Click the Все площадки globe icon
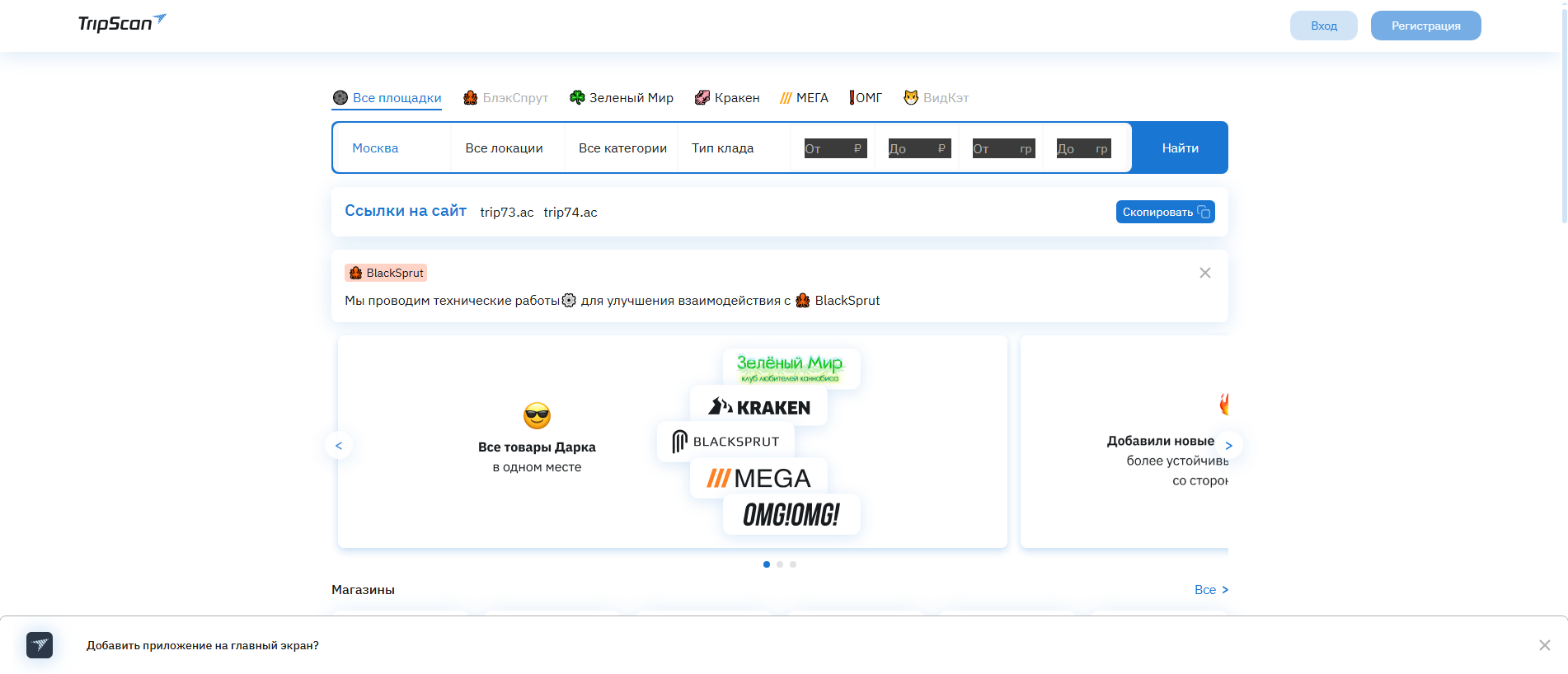Viewport: 1568px width, 674px height. point(340,98)
